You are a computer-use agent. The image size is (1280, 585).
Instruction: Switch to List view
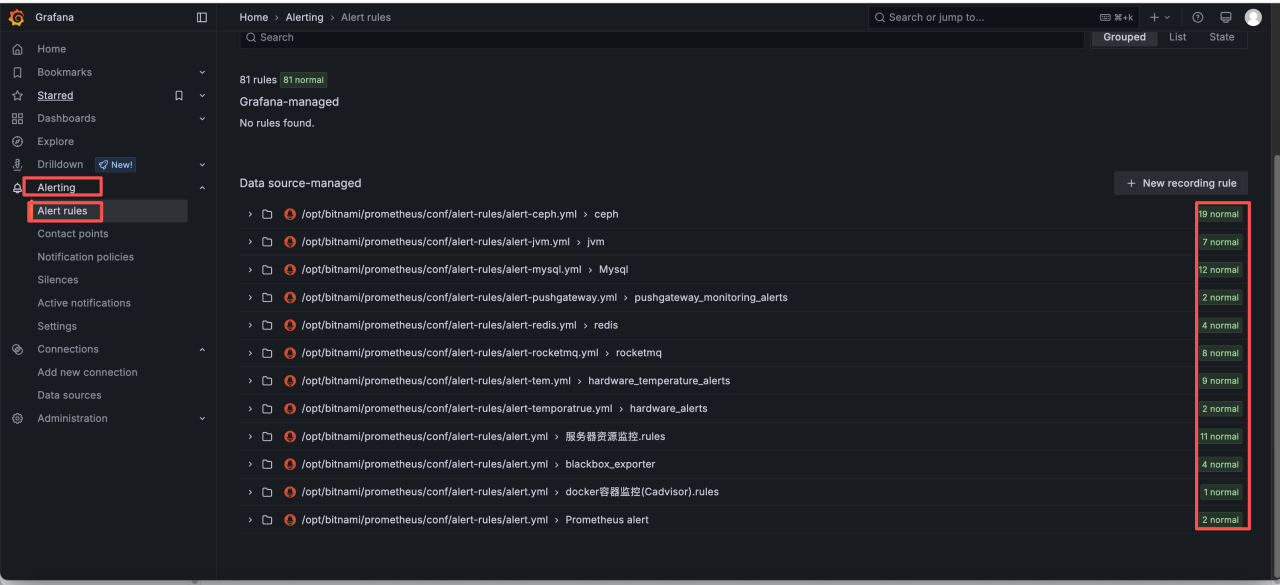click(1177, 37)
